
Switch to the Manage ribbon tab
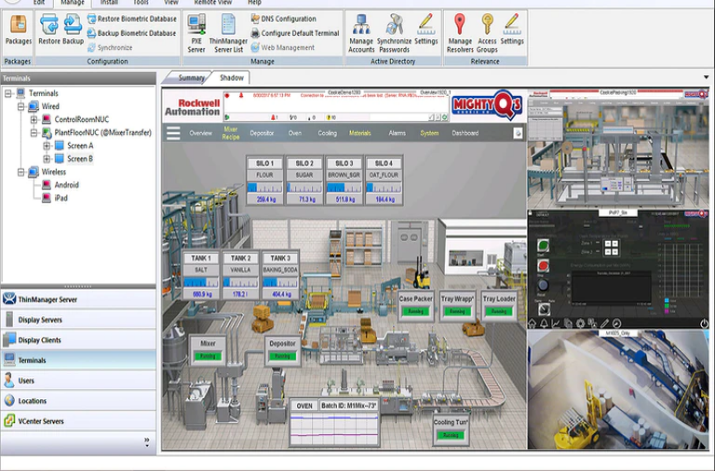click(x=73, y=3)
